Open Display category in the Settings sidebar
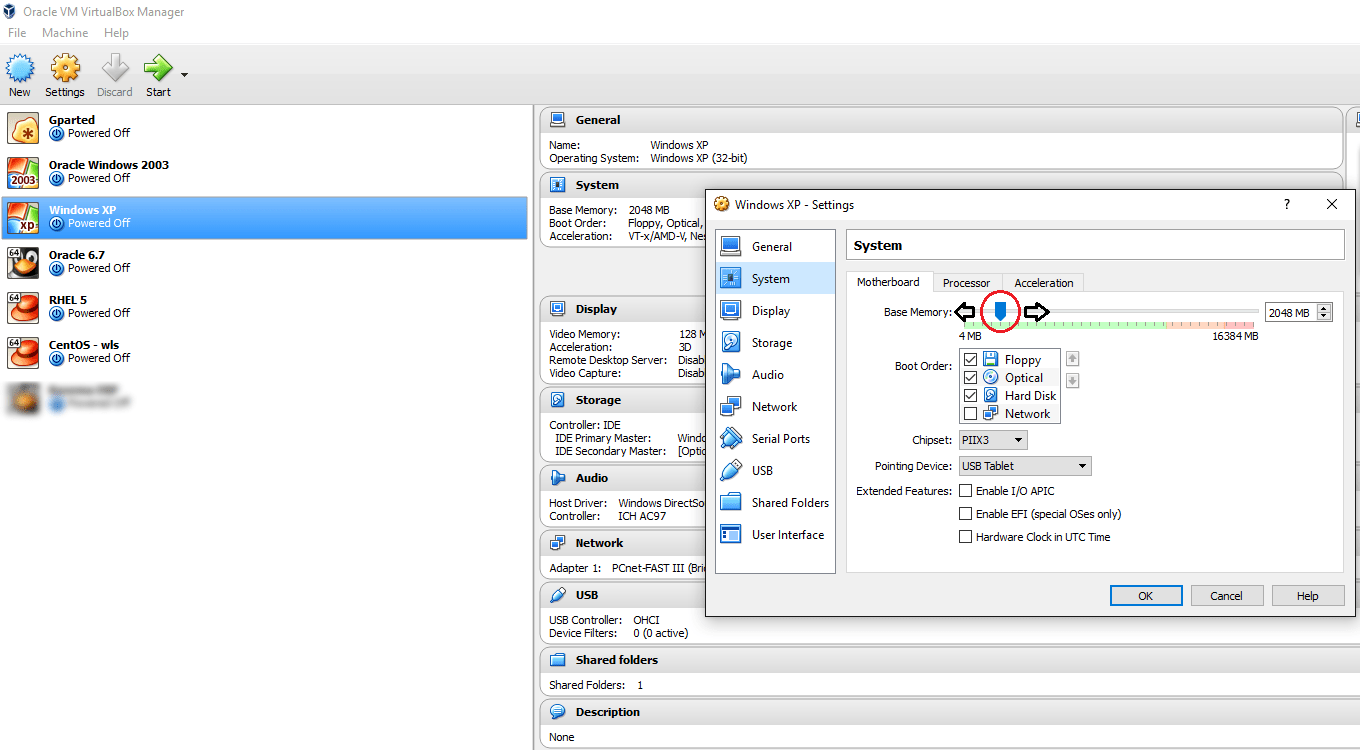The height and width of the screenshot is (750, 1360). coord(776,310)
